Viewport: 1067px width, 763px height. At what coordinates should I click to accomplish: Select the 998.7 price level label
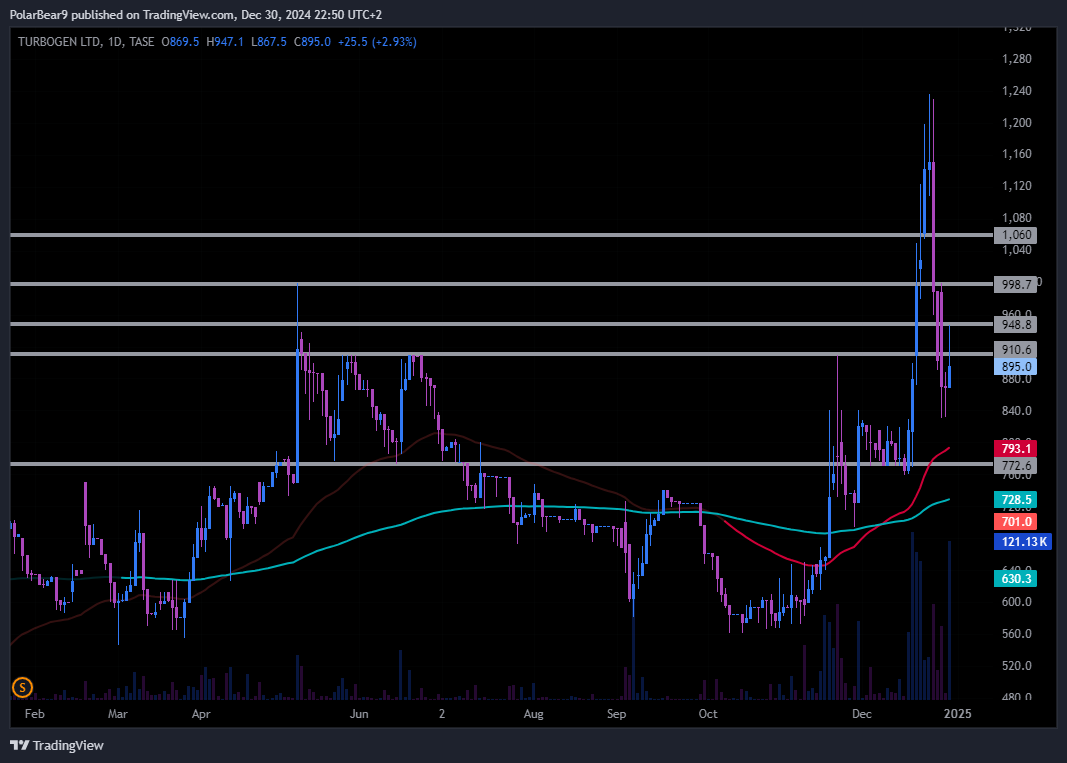(1015, 284)
